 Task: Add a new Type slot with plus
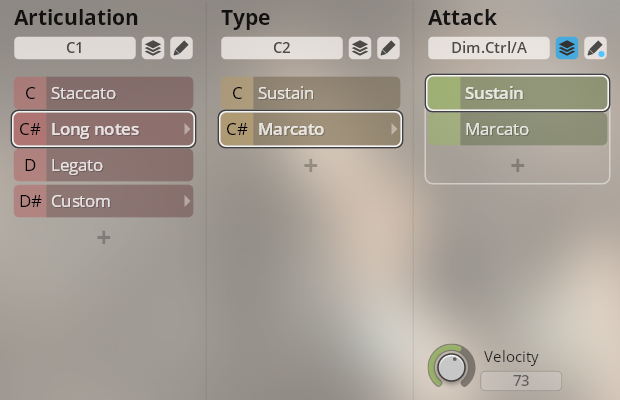(310, 165)
